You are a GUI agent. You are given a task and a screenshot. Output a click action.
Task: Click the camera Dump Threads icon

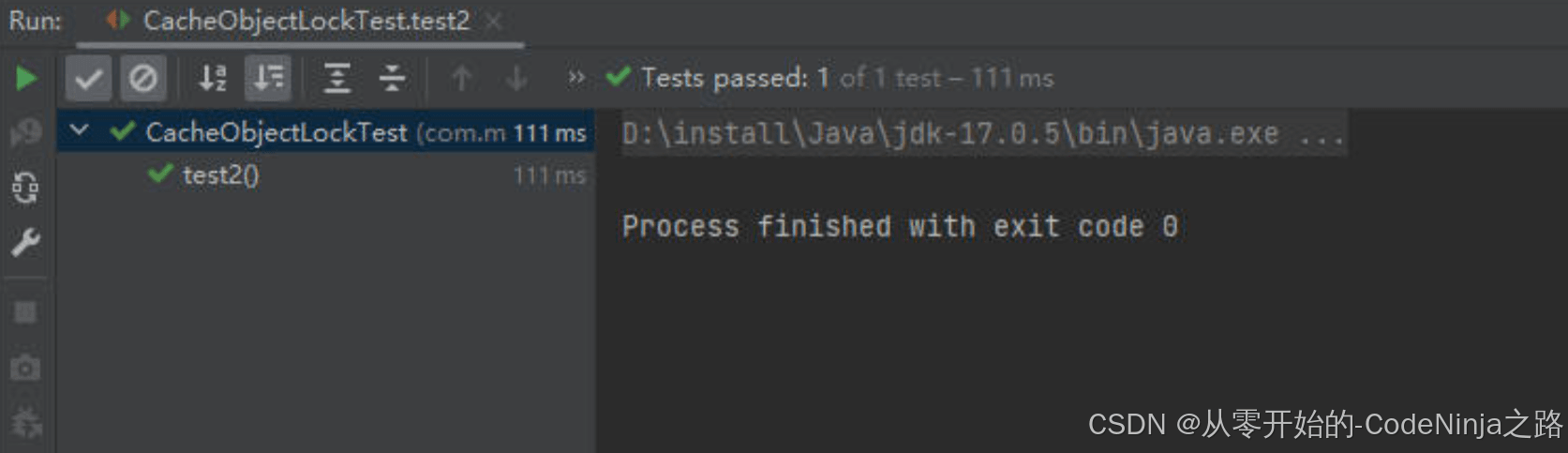click(x=25, y=368)
